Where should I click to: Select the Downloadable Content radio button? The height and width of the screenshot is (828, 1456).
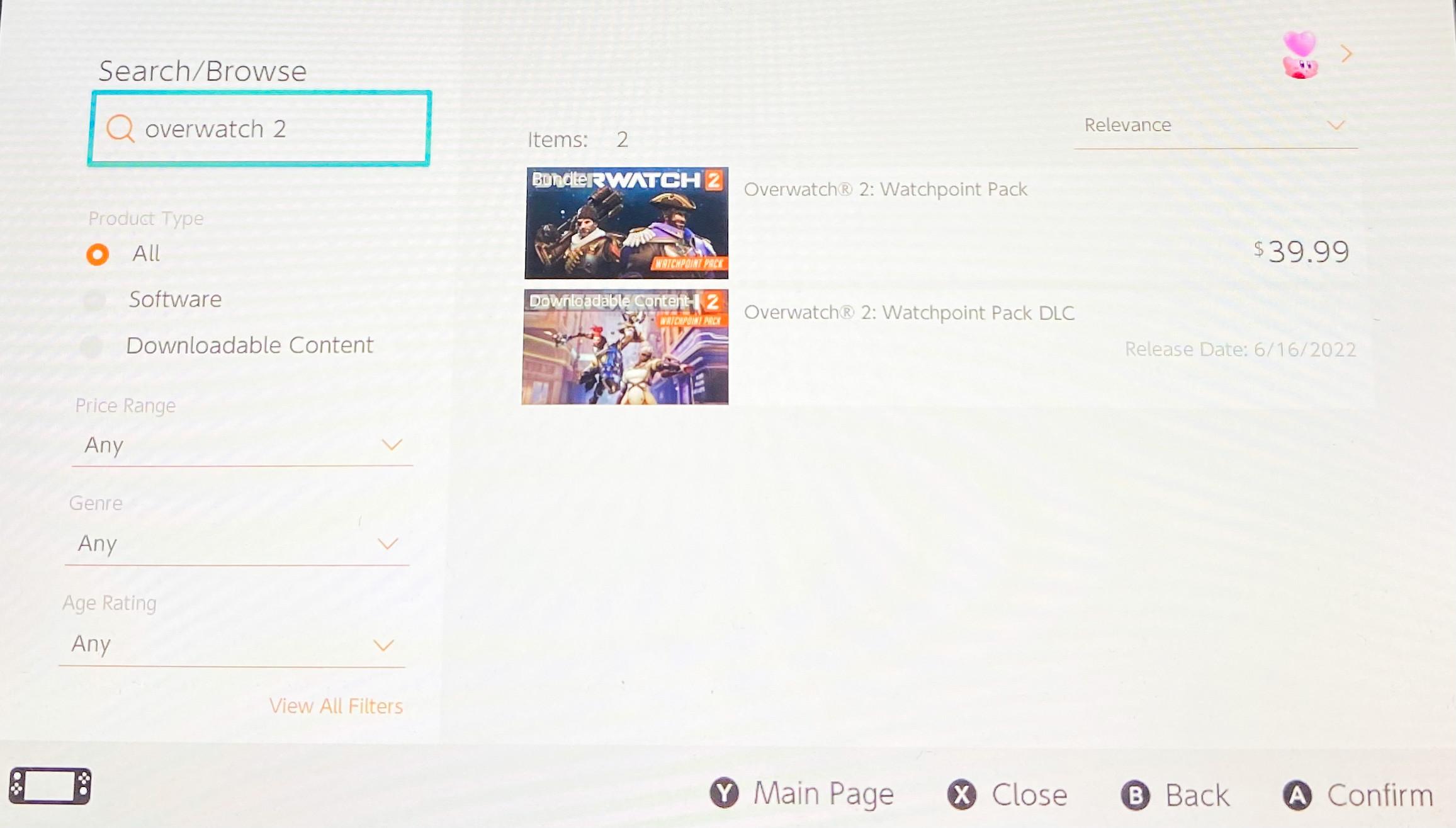[x=97, y=344]
